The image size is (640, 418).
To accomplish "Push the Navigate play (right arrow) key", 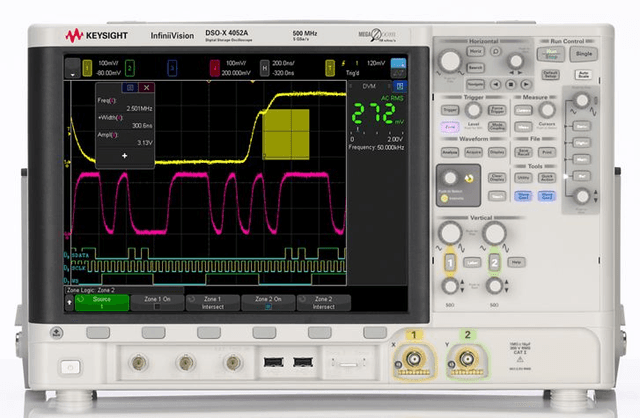I will (526, 84).
